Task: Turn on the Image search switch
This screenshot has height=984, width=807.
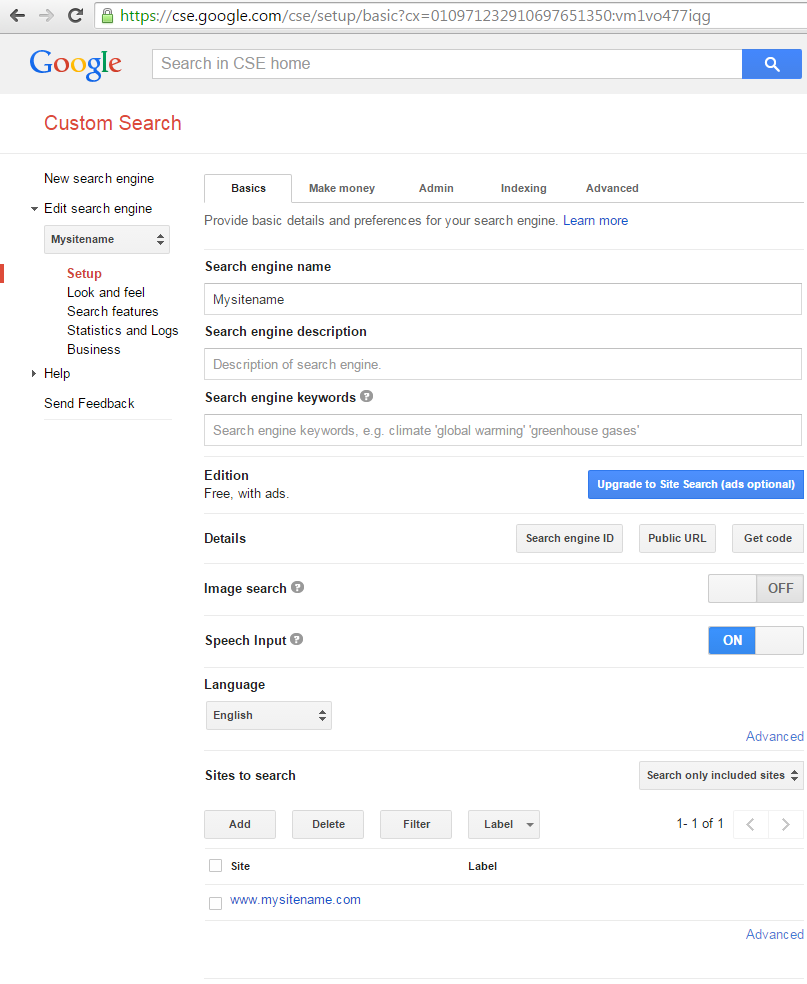Action: click(x=756, y=589)
